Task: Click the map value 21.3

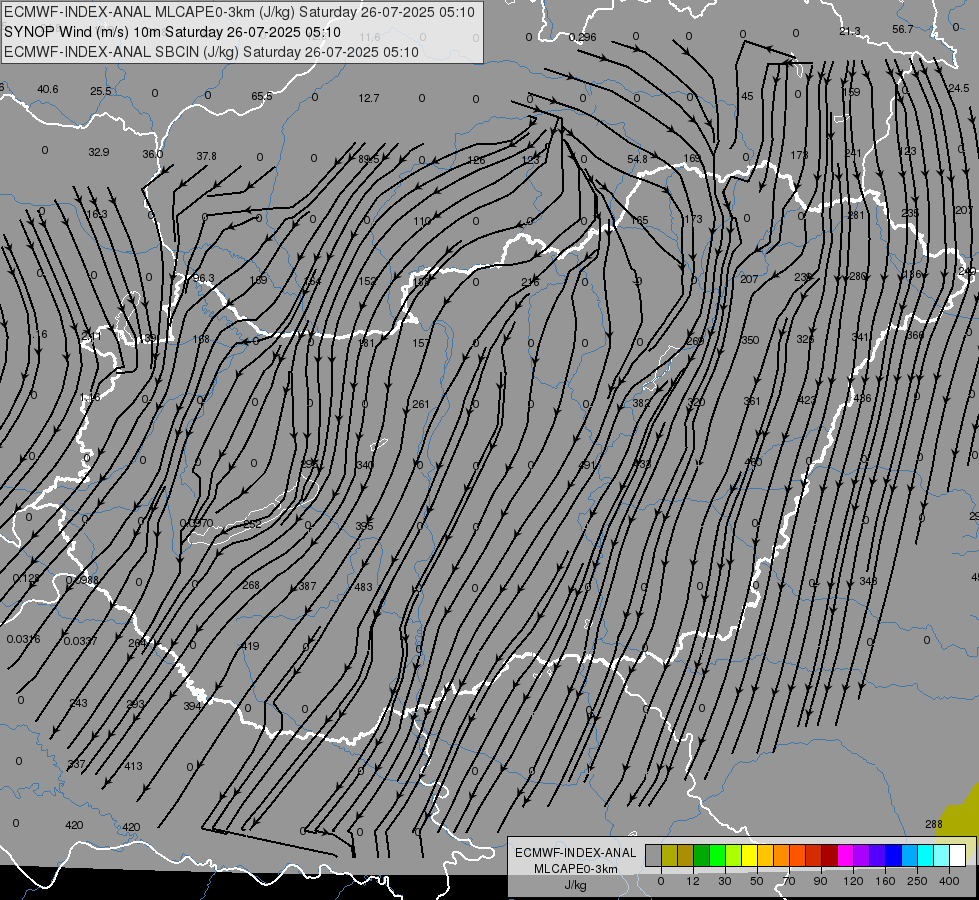Action: pos(850,31)
